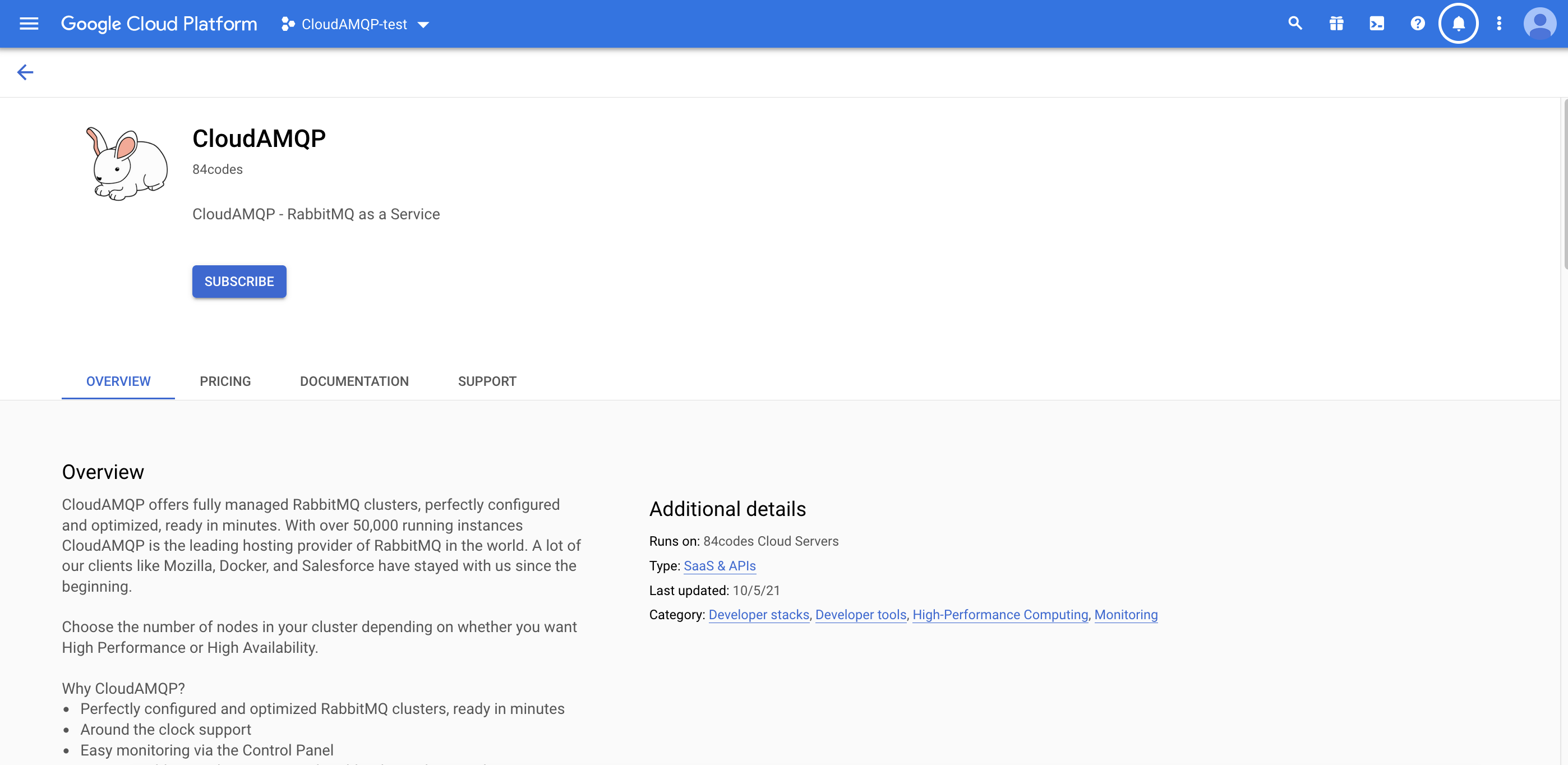Click 'Easy monitoring via the Control Panel' bullet

coord(207,750)
